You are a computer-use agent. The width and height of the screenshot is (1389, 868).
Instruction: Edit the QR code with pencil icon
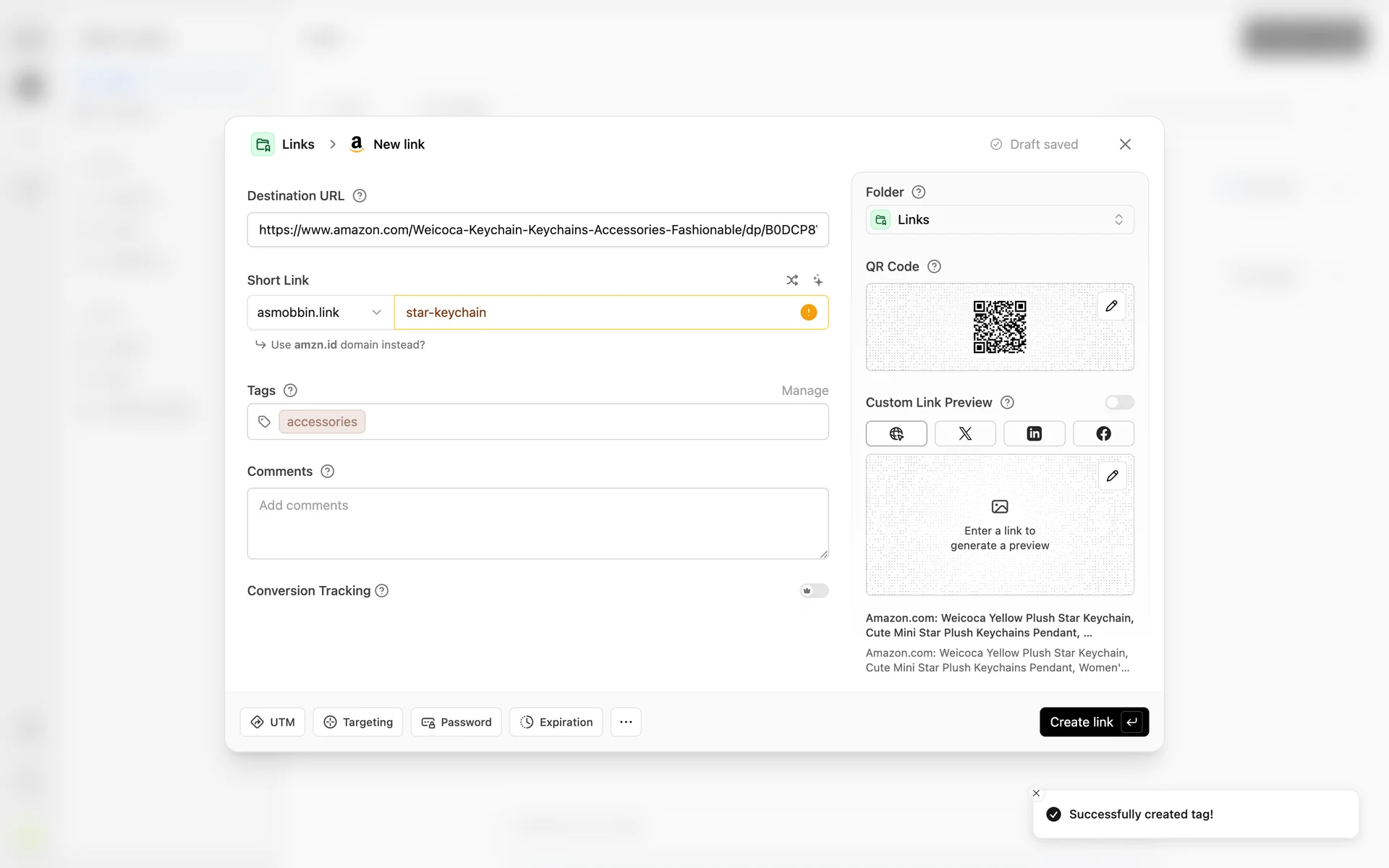click(1111, 306)
